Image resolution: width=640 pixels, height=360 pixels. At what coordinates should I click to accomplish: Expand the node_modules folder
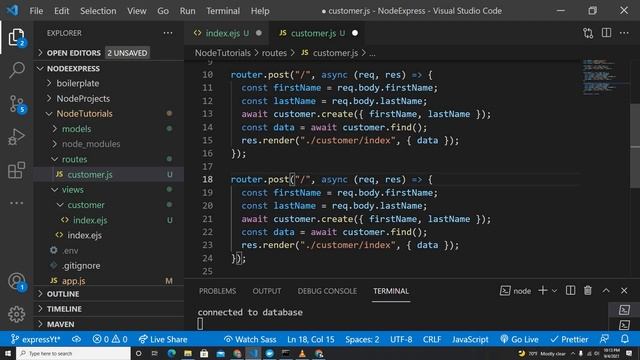[109, 144]
